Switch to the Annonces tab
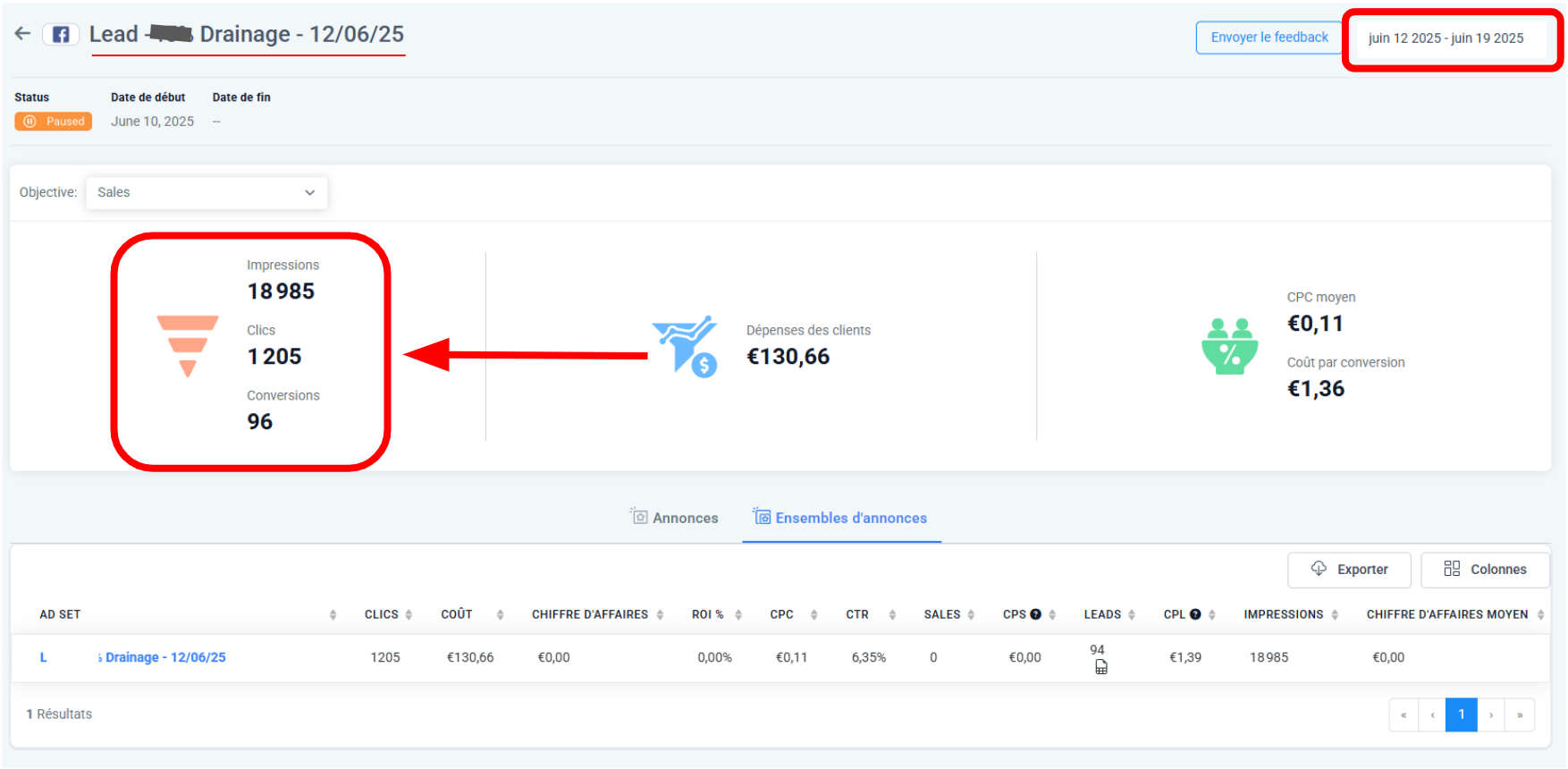The height and width of the screenshot is (769, 1568). click(674, 518)
